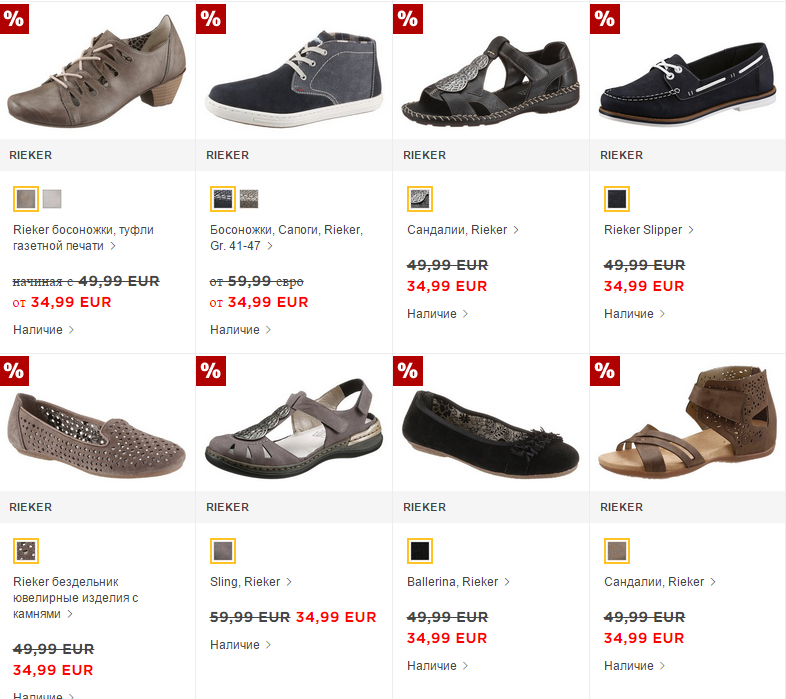The height and width of the screenshot is (699, 786).
Task: Click the percent badge on the perforated taupe loafer
Action: [13, 370]
